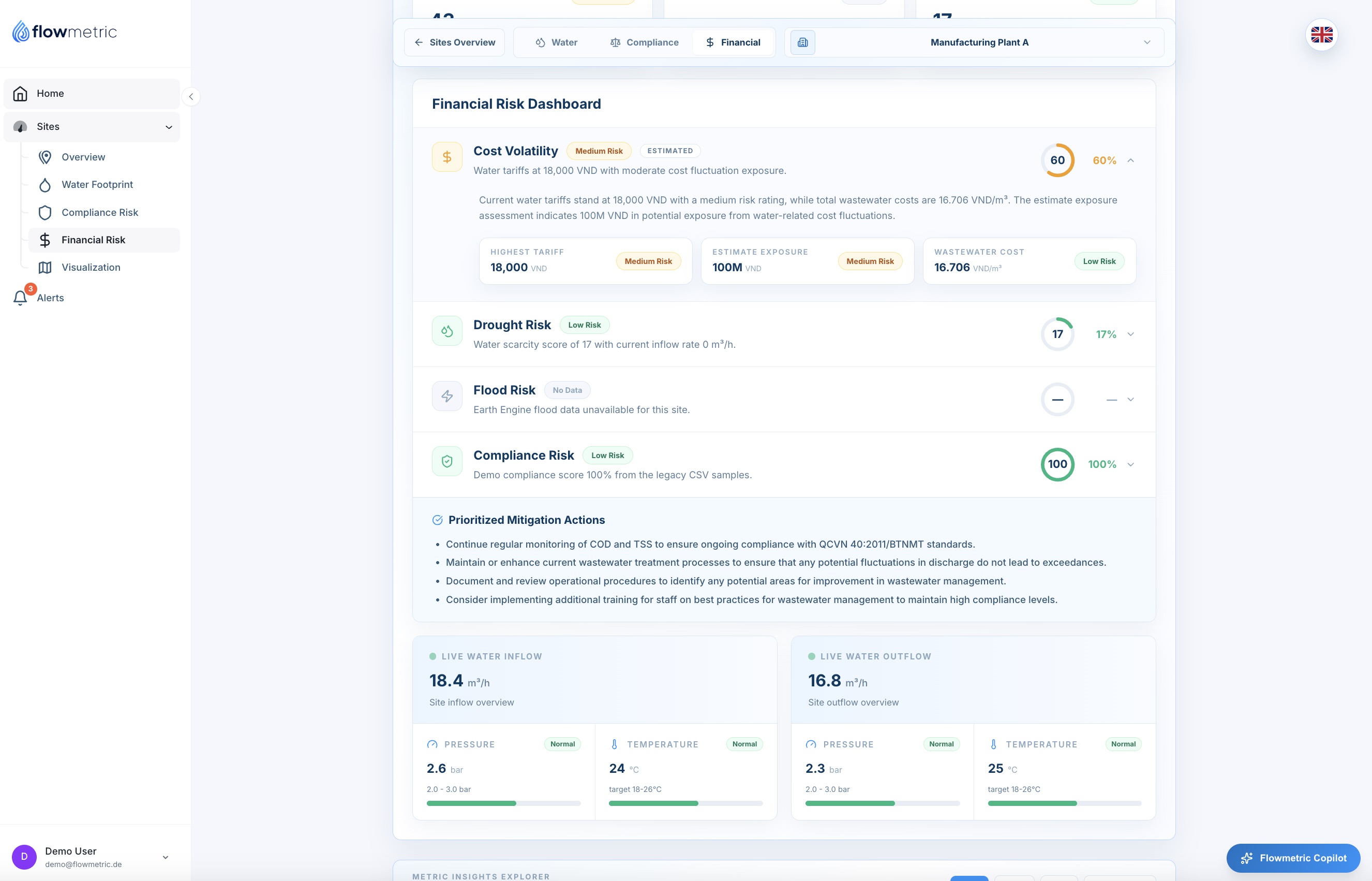
Task: Click the Prioritized Mitigation Actions check icon
Action: point(437,520)
